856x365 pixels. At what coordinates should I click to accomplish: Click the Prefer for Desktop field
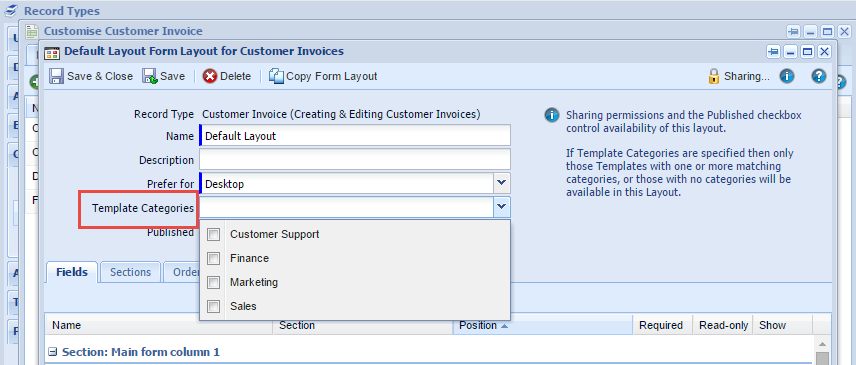(347, 183)
